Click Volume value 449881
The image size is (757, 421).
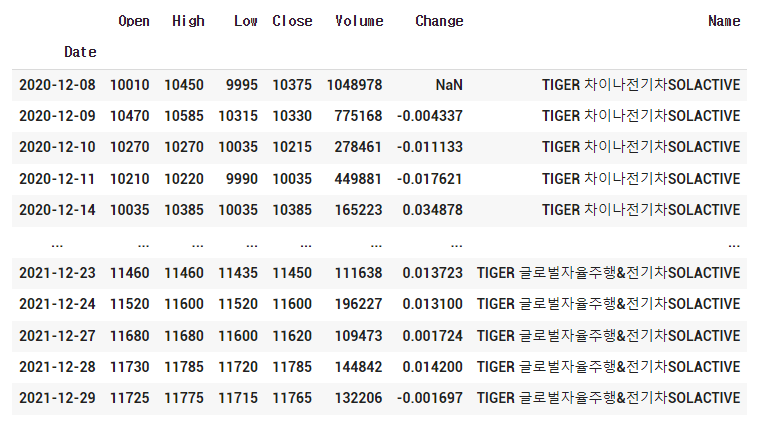(358, 179)
